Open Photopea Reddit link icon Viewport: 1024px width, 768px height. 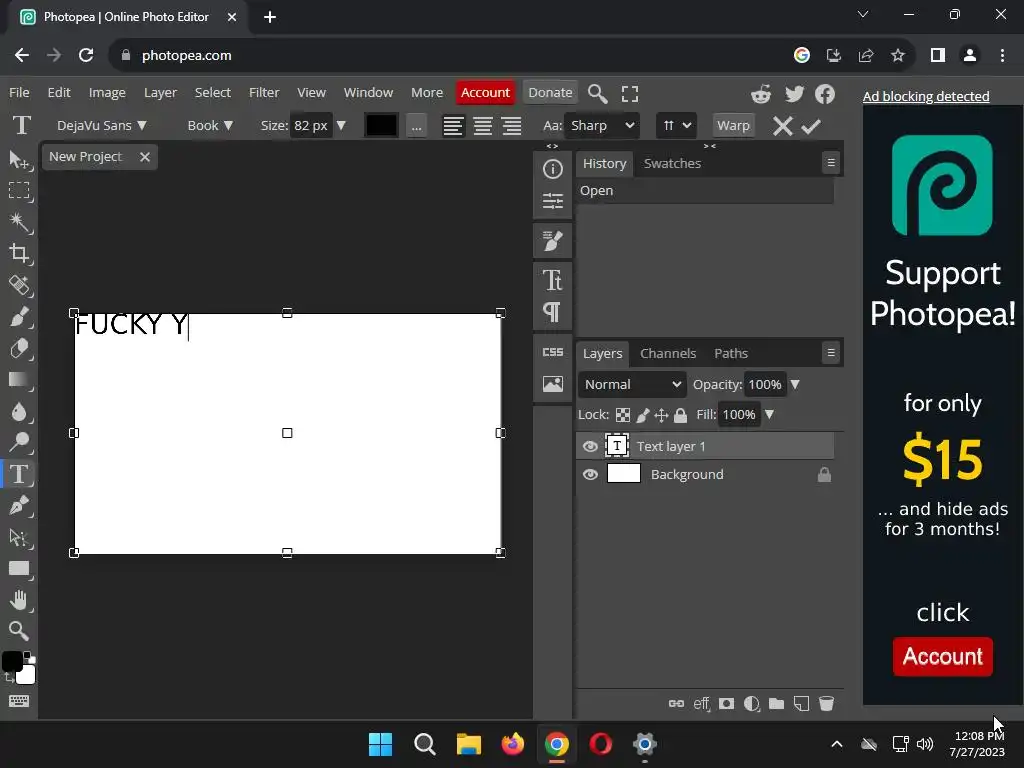coord(761,94)
